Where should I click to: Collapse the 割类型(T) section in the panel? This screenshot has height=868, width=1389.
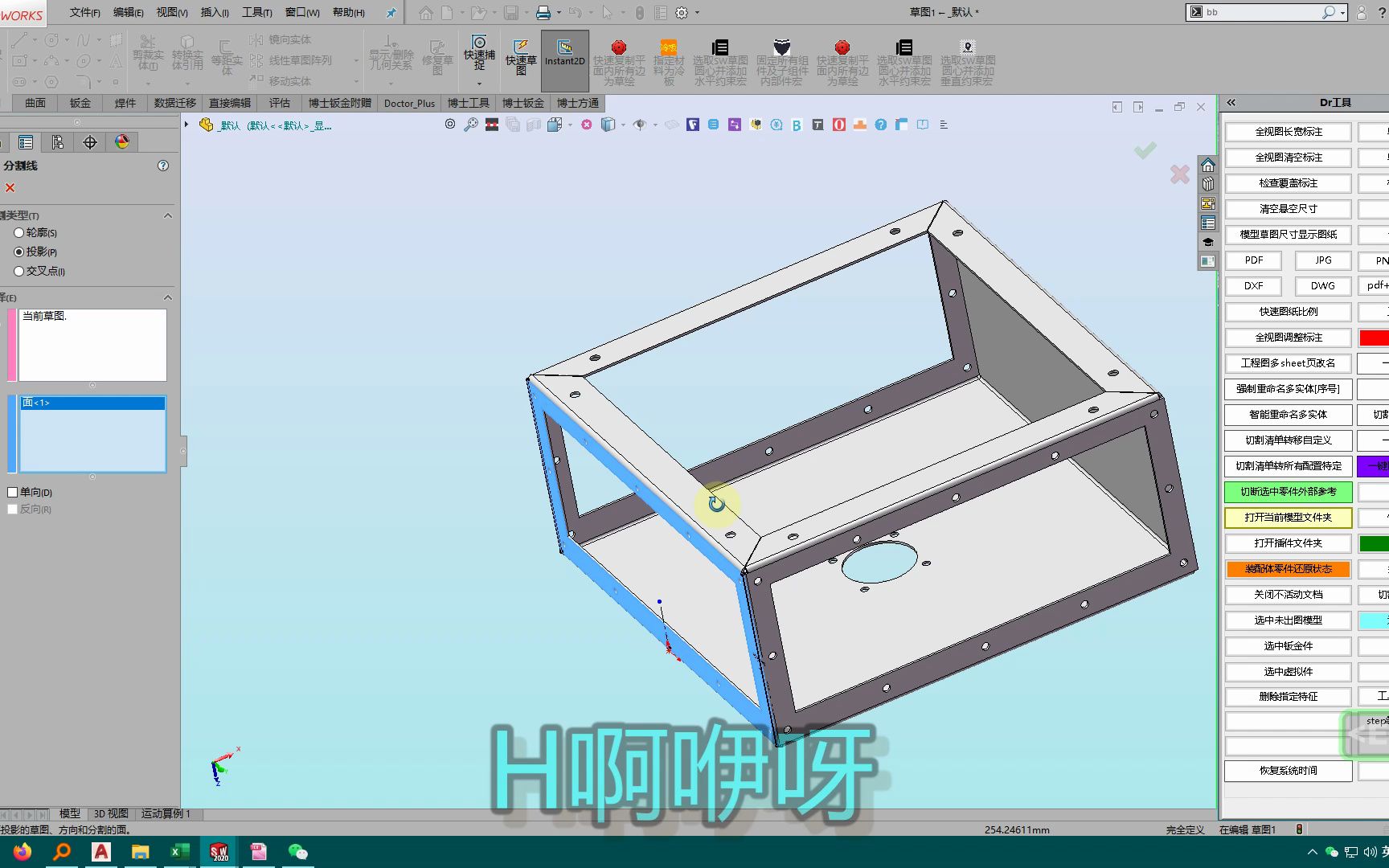[168, 215]
